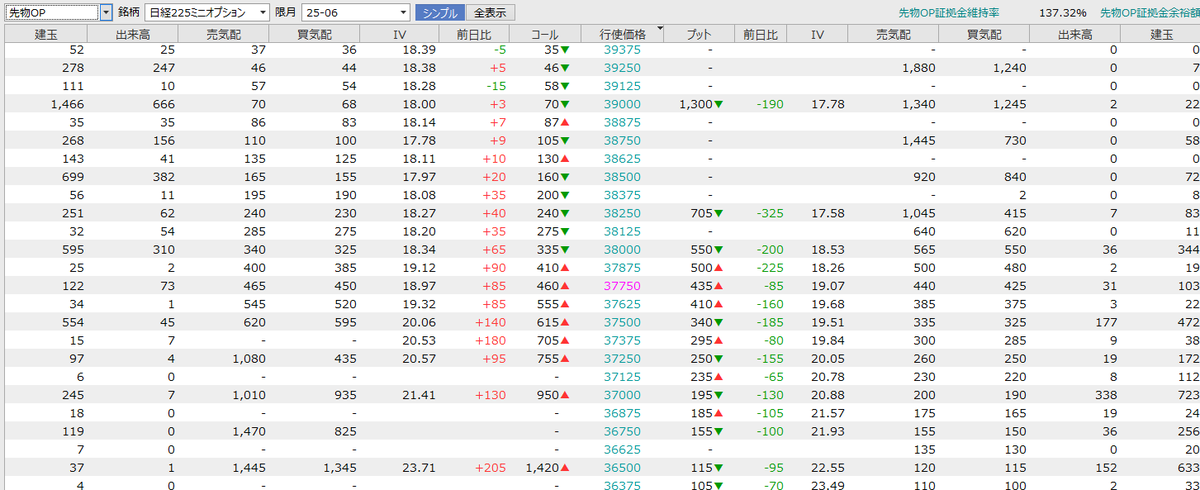The height and width of the screenshot is (490, 1200).
Task: Switch to シンプル view
Action: click(440, 13)
